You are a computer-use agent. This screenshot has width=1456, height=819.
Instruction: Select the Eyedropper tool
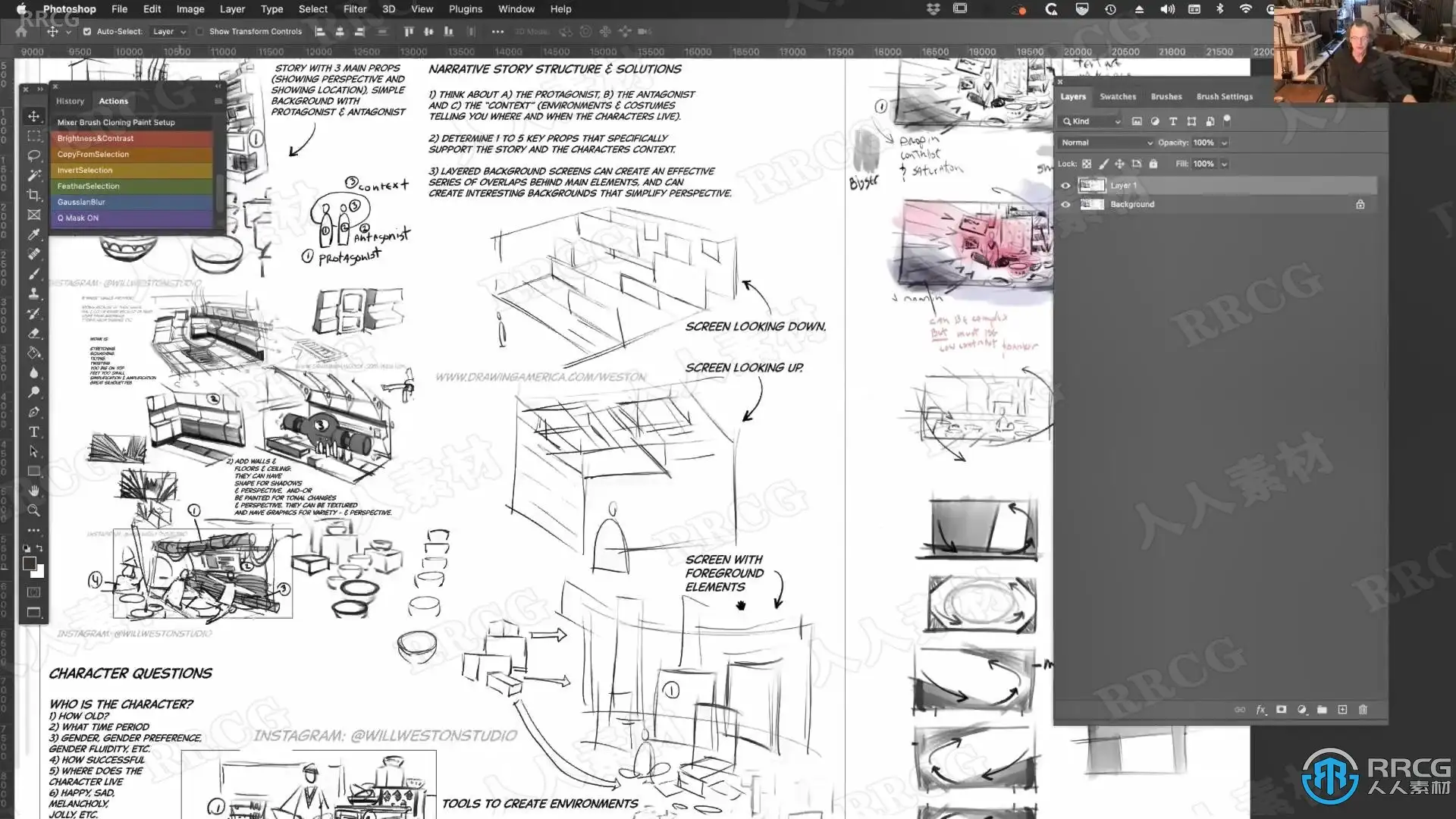tap(33, 234)
